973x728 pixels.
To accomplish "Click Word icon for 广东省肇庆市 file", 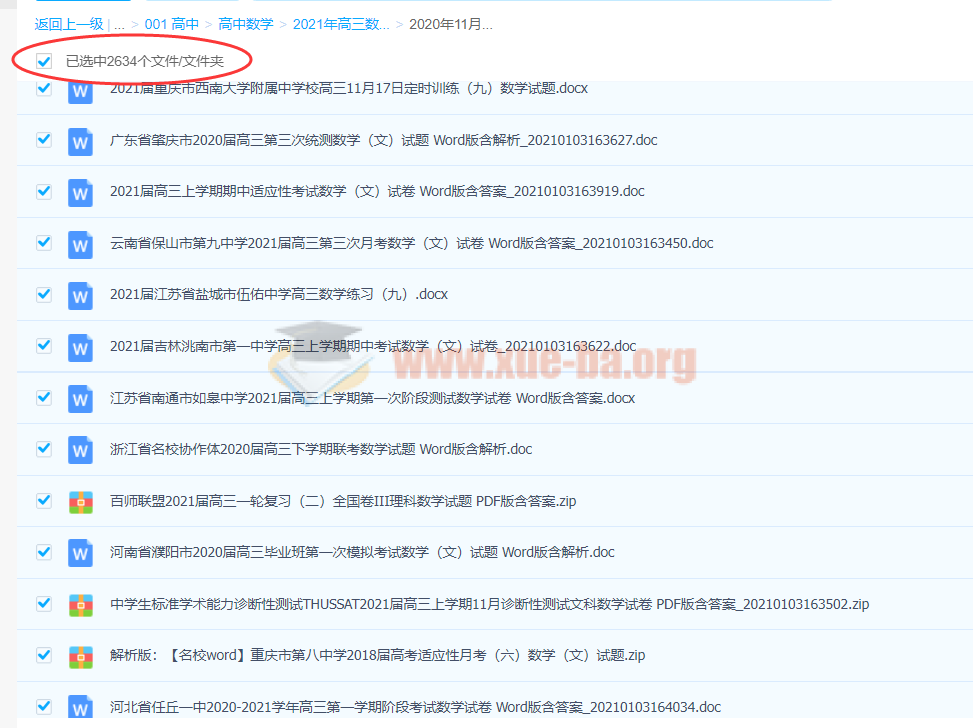I will click(80, 140).
